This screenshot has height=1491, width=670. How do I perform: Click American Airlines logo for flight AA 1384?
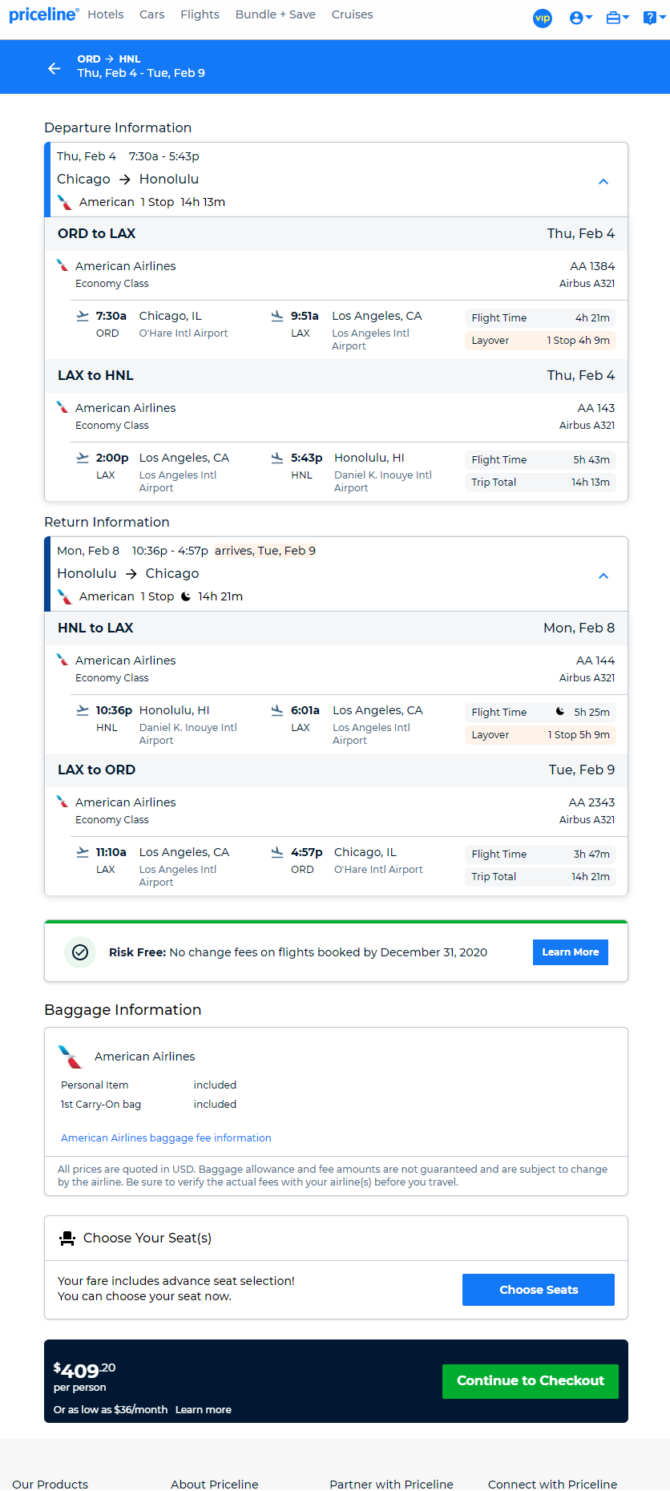[x=63, y=266]
